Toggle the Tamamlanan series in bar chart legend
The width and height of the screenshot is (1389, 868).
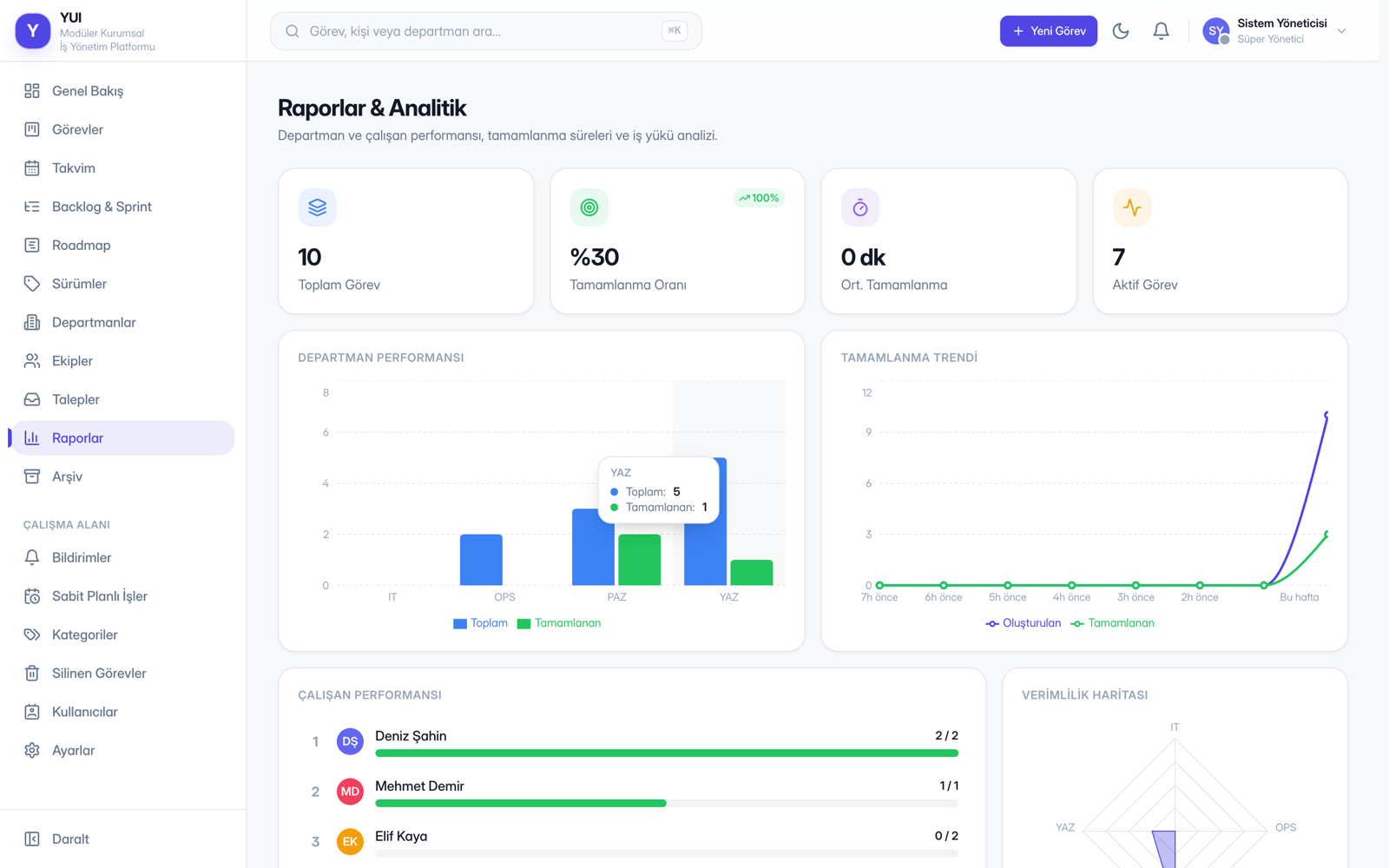click(x=559, y=623)
